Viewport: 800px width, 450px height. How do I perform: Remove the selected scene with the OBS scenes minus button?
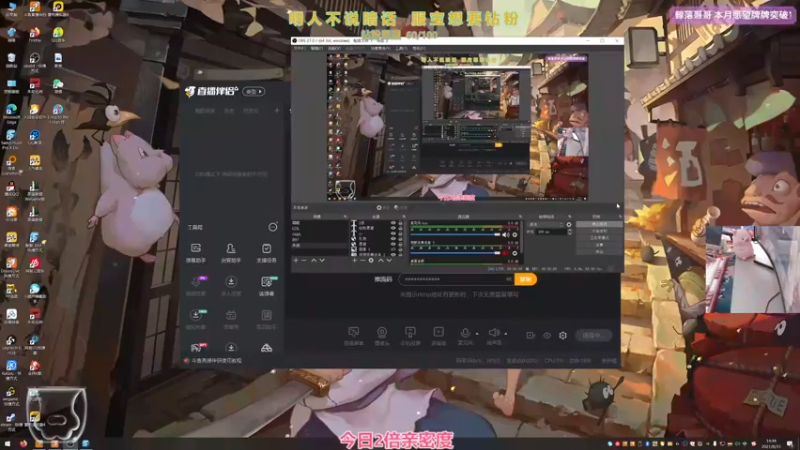coord(304,260)
